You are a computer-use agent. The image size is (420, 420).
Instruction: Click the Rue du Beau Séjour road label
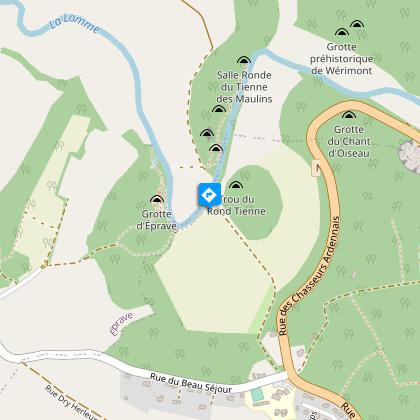pos(191,383)
